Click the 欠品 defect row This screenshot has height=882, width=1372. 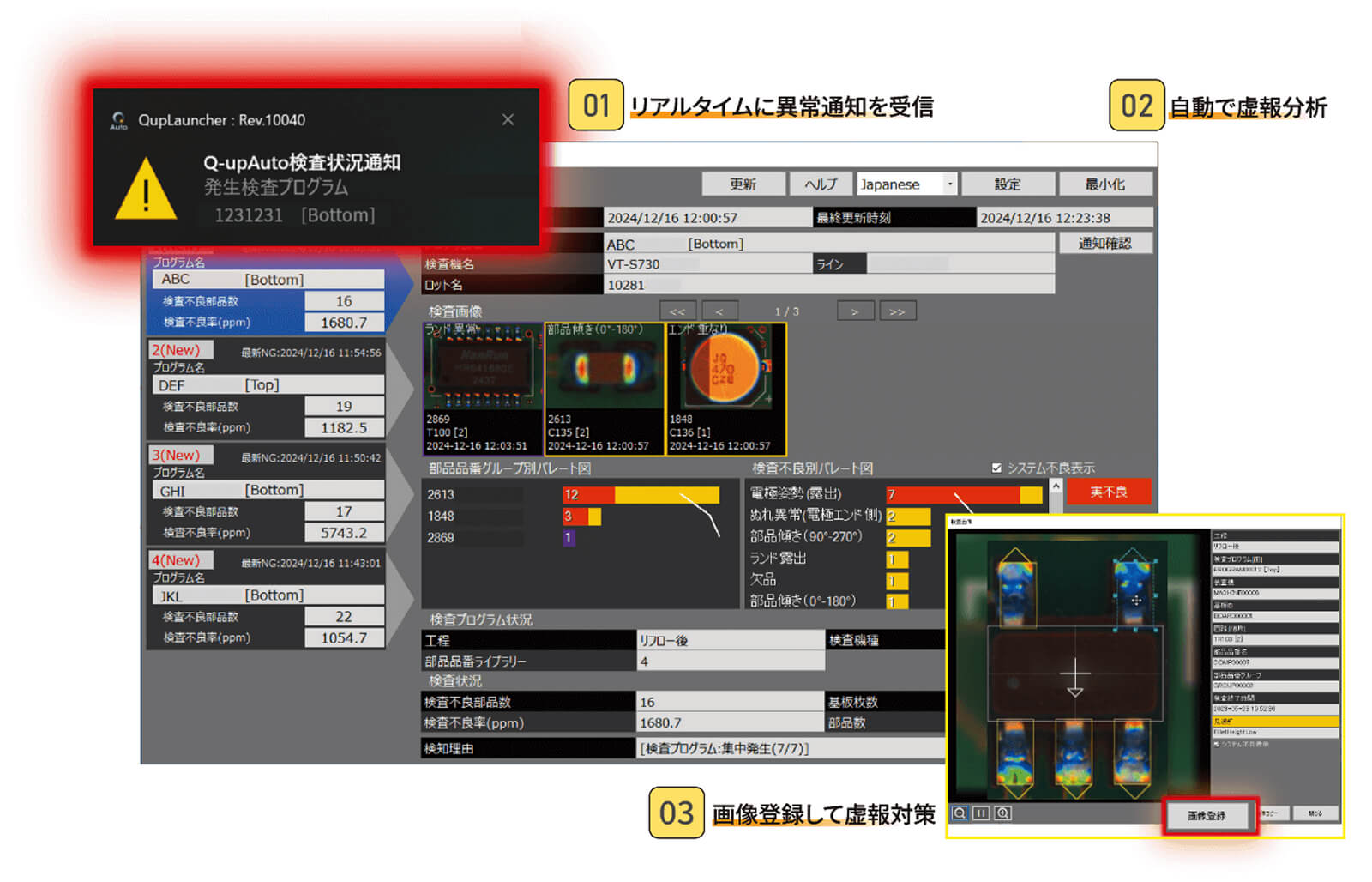pos(828,580)
